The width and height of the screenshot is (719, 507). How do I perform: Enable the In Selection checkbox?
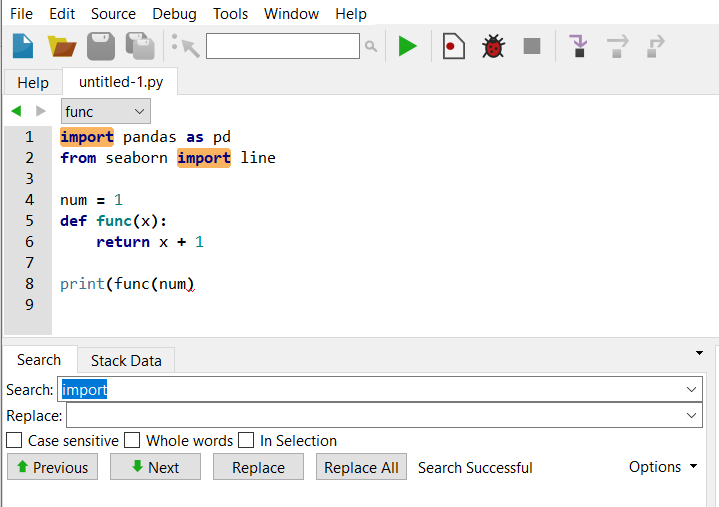(246, 440)
